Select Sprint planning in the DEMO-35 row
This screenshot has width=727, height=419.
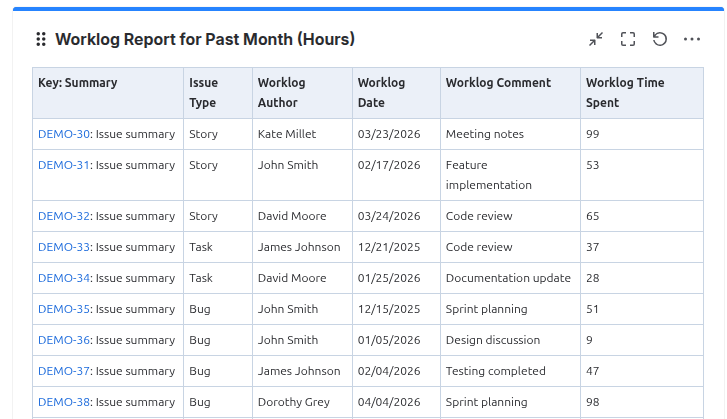[x=486, y=309]
